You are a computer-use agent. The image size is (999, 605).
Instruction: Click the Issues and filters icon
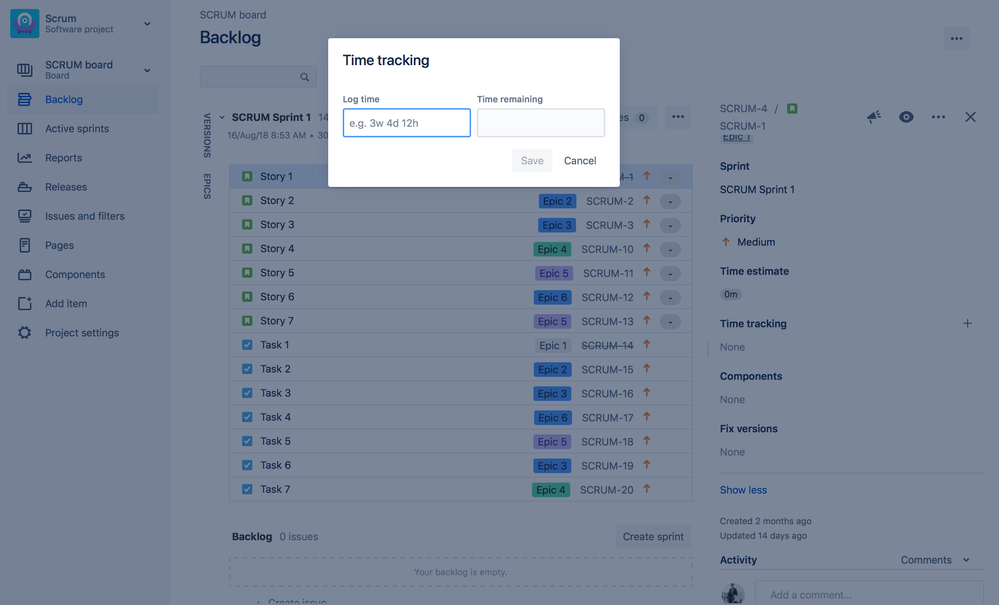(x=25, y=217)
